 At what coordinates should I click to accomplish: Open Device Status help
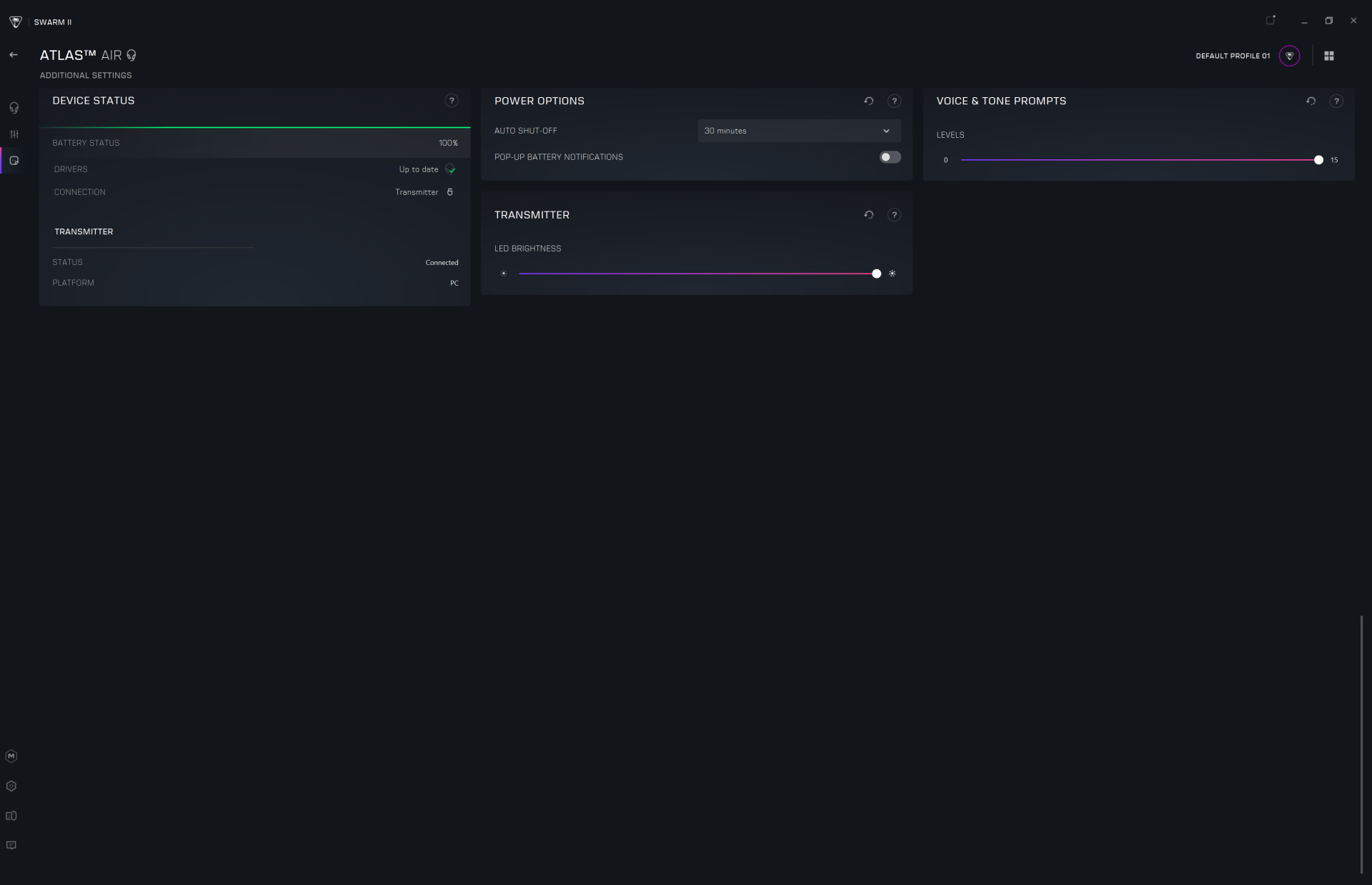[x=452, y=101]
